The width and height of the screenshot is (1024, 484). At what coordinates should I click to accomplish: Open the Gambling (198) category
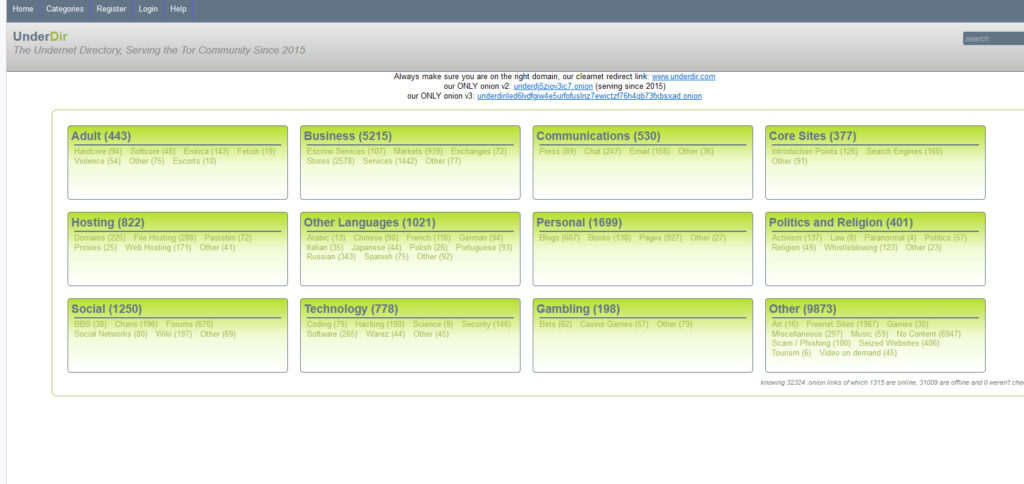pyautogui.click(x=578, y=309)
